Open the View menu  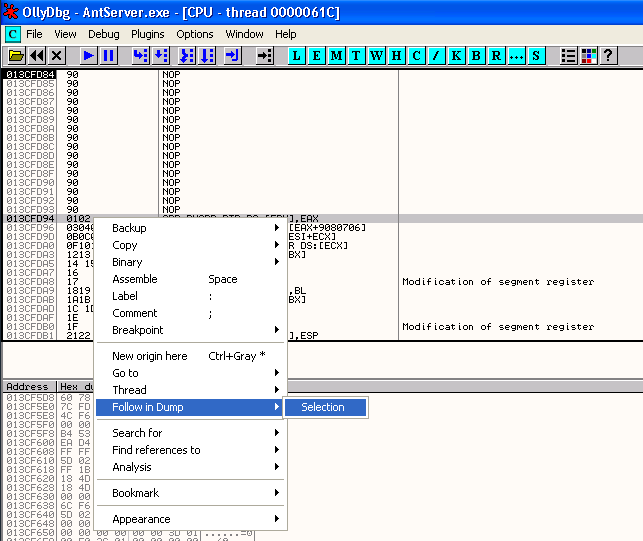coord(65,34)
